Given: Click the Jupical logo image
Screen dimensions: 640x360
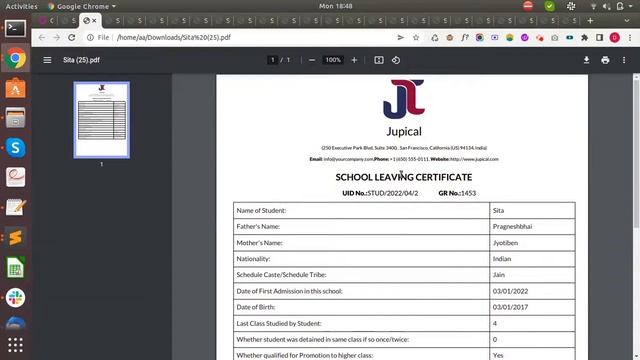Looking at the screenshot, I should pyautogui.click(x=404, y=99).
